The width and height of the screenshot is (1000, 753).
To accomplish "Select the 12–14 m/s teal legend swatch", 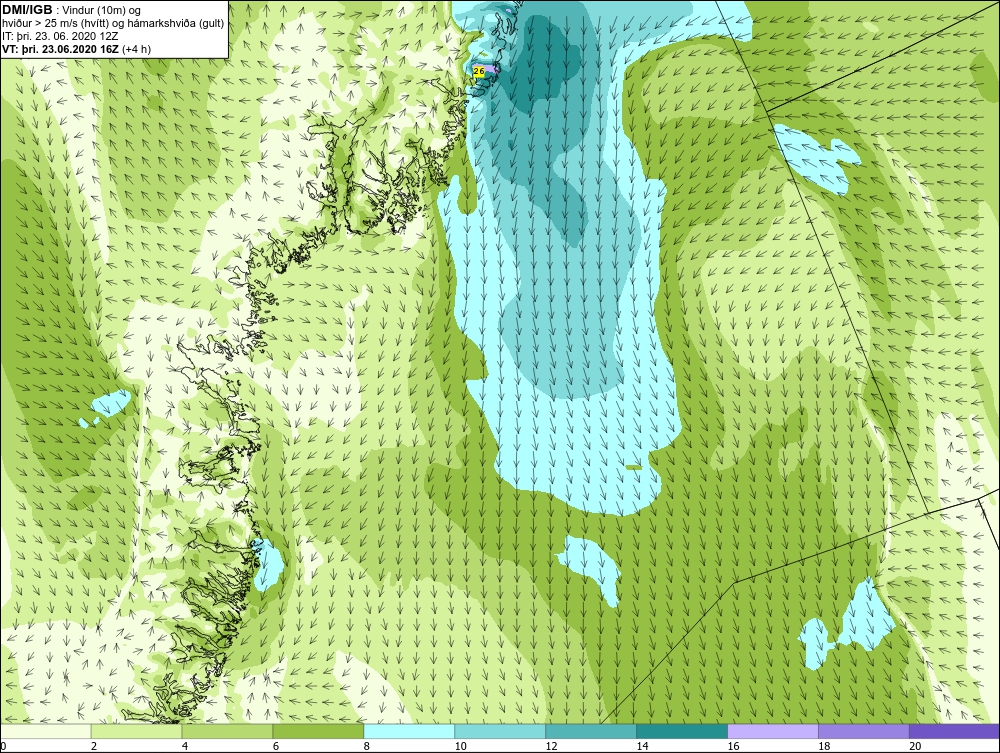I will click(591, 731).
